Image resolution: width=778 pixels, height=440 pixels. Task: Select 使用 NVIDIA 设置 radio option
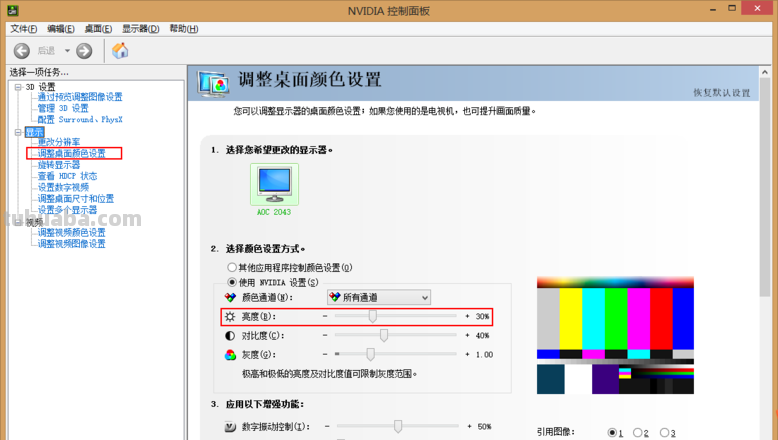click(234, 282)
